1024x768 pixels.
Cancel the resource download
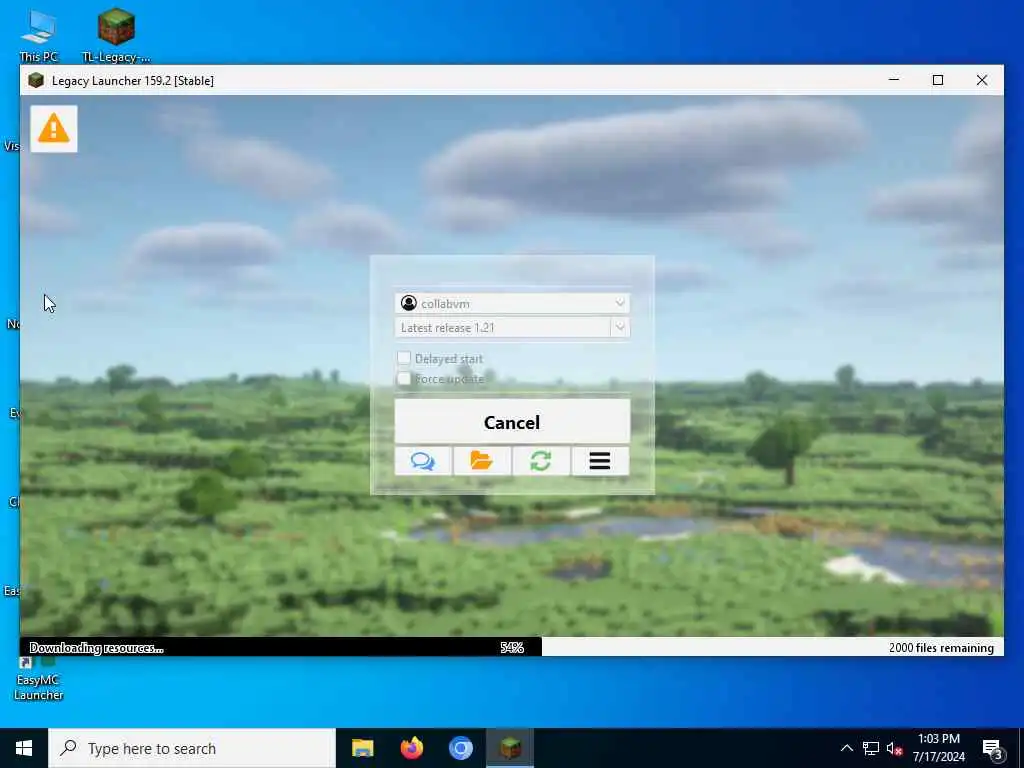click(512, 422)
